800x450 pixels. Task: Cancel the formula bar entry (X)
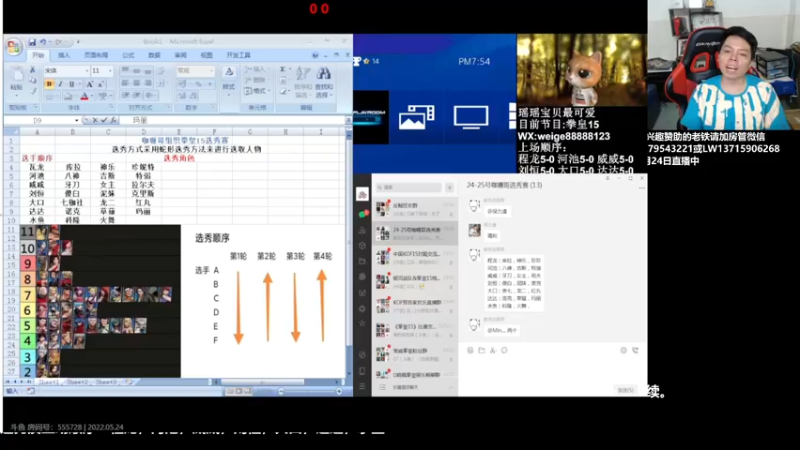point(95,120)
